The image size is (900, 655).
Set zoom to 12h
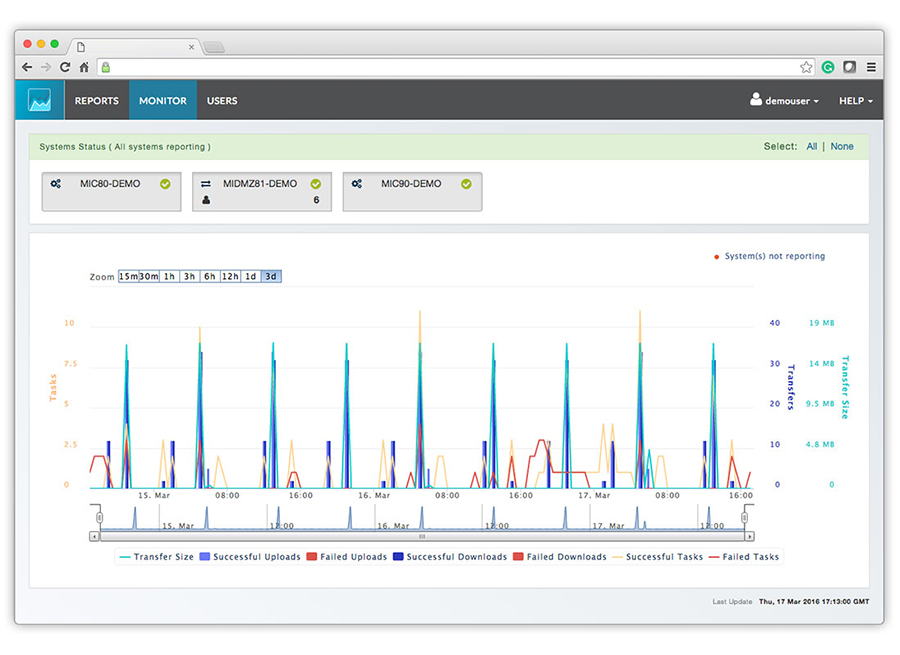pos(230,276)
